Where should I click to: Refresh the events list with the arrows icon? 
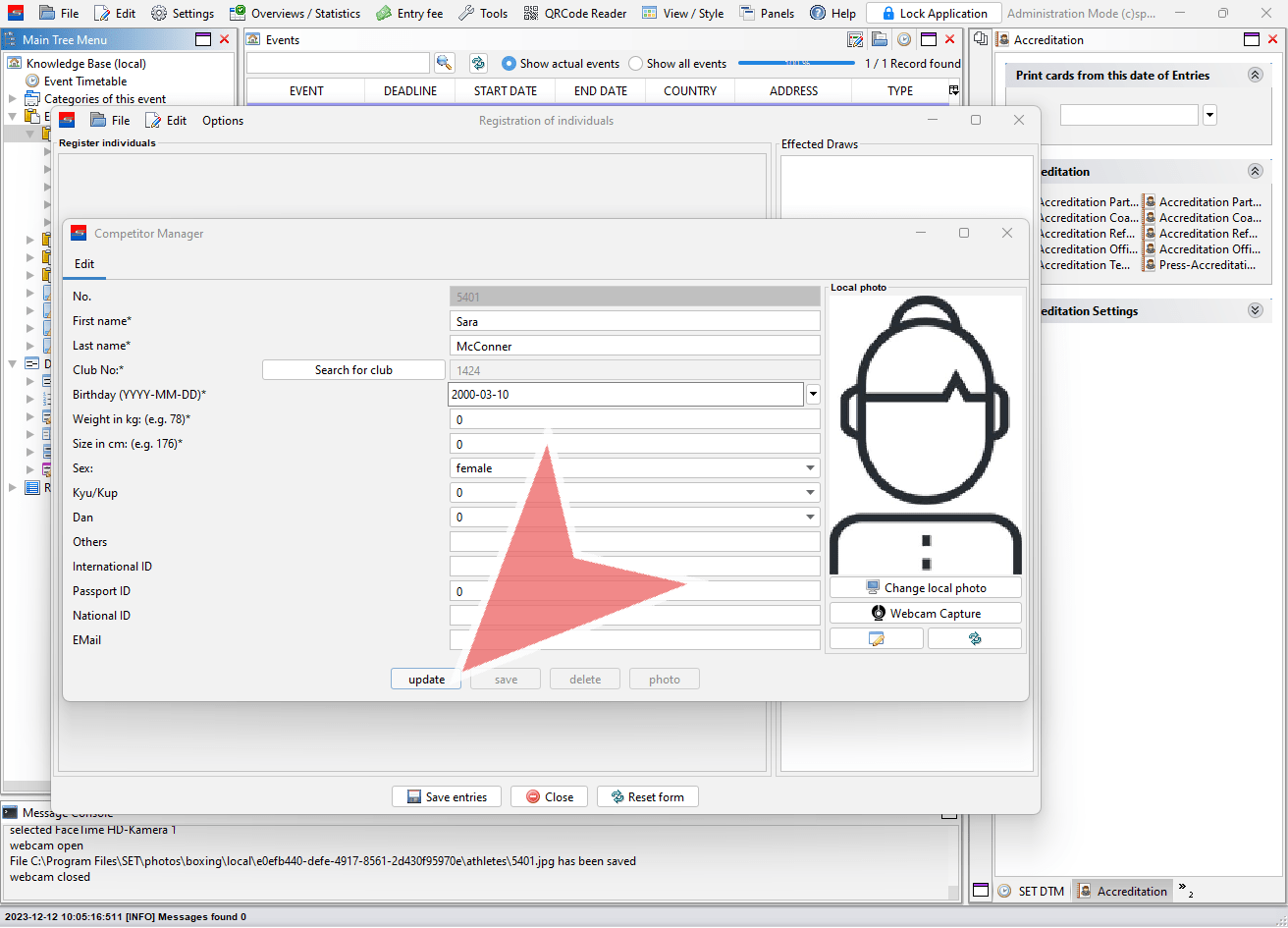click(x=478, y=63)
